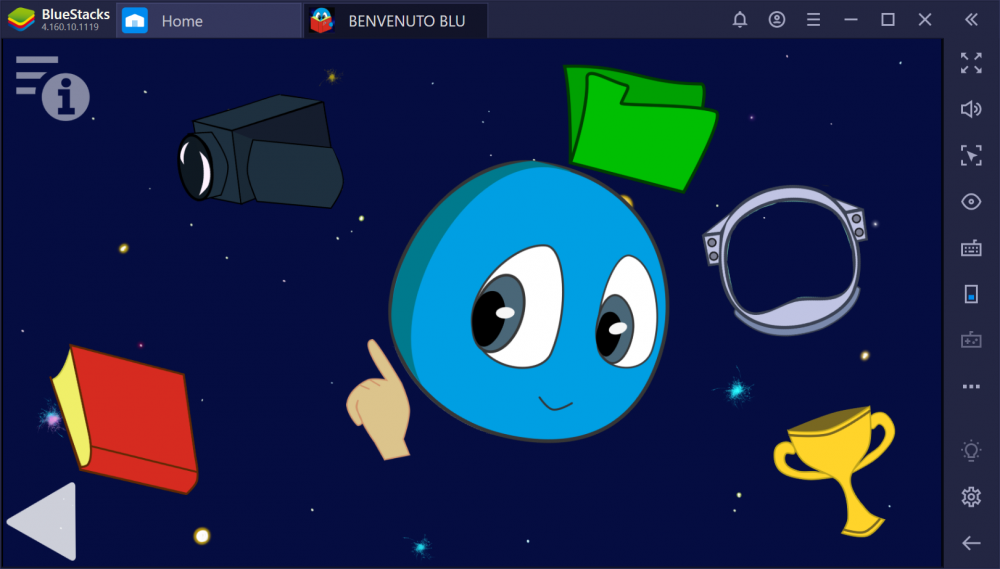1000x569 pixels.
Task: Open BlueStacks notifications bell
Action: coord(740,20)
